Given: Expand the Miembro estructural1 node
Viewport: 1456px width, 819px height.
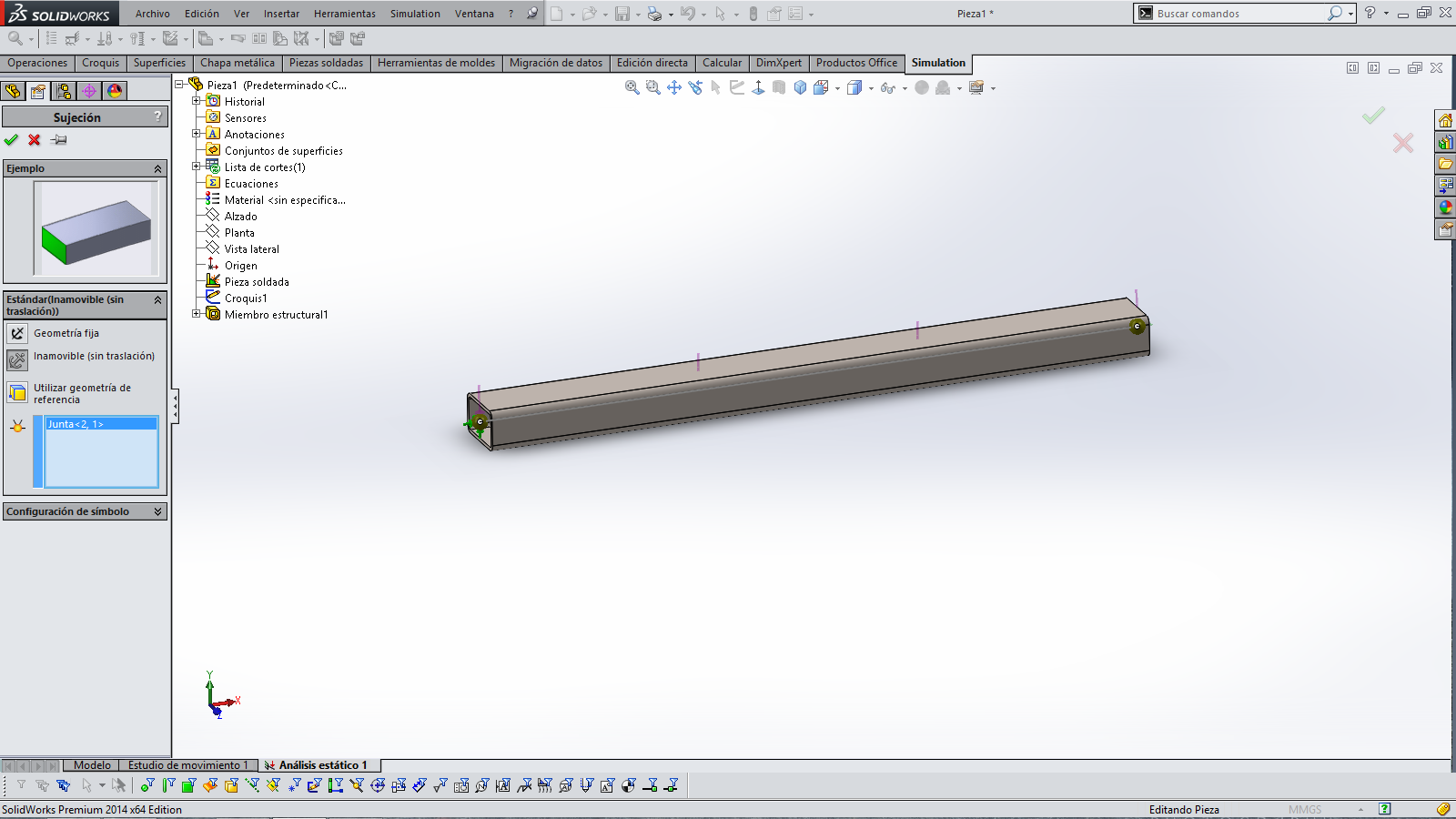Looking at the screenshot, I should (x=196, y=314).
